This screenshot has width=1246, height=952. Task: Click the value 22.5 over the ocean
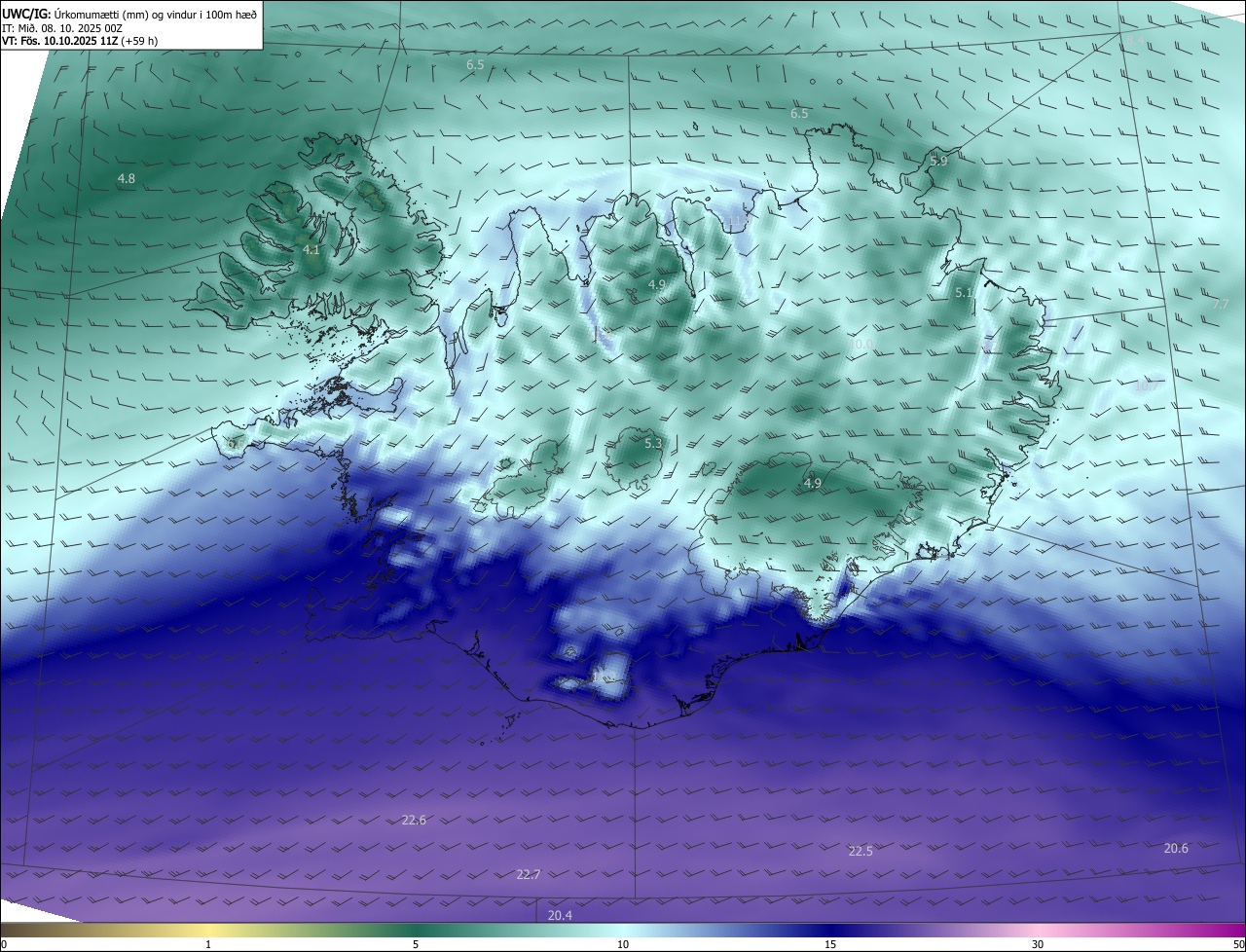(x=861, y=852)
